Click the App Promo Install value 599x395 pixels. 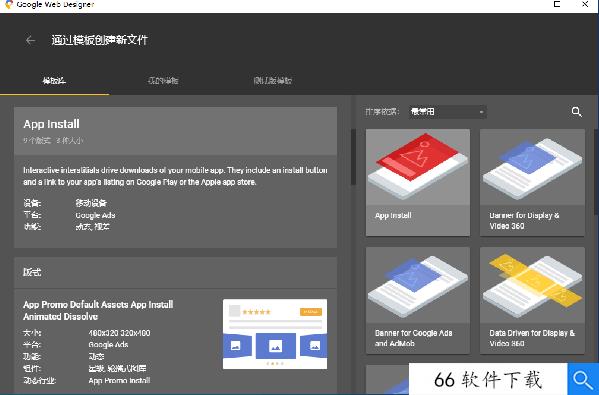120,380
